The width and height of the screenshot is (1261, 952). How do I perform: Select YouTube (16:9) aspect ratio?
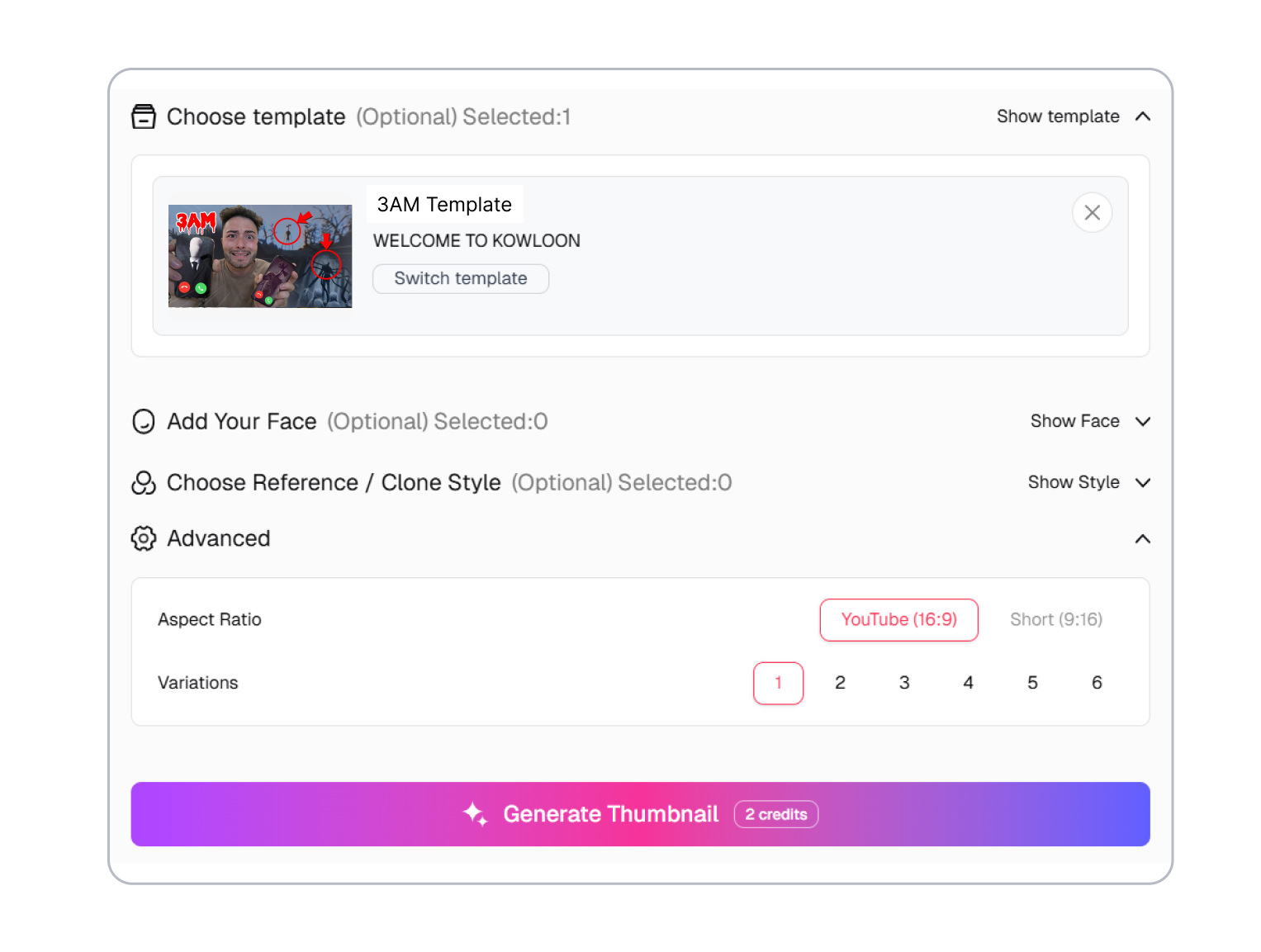pyautogui.click(x=898, y=619)
